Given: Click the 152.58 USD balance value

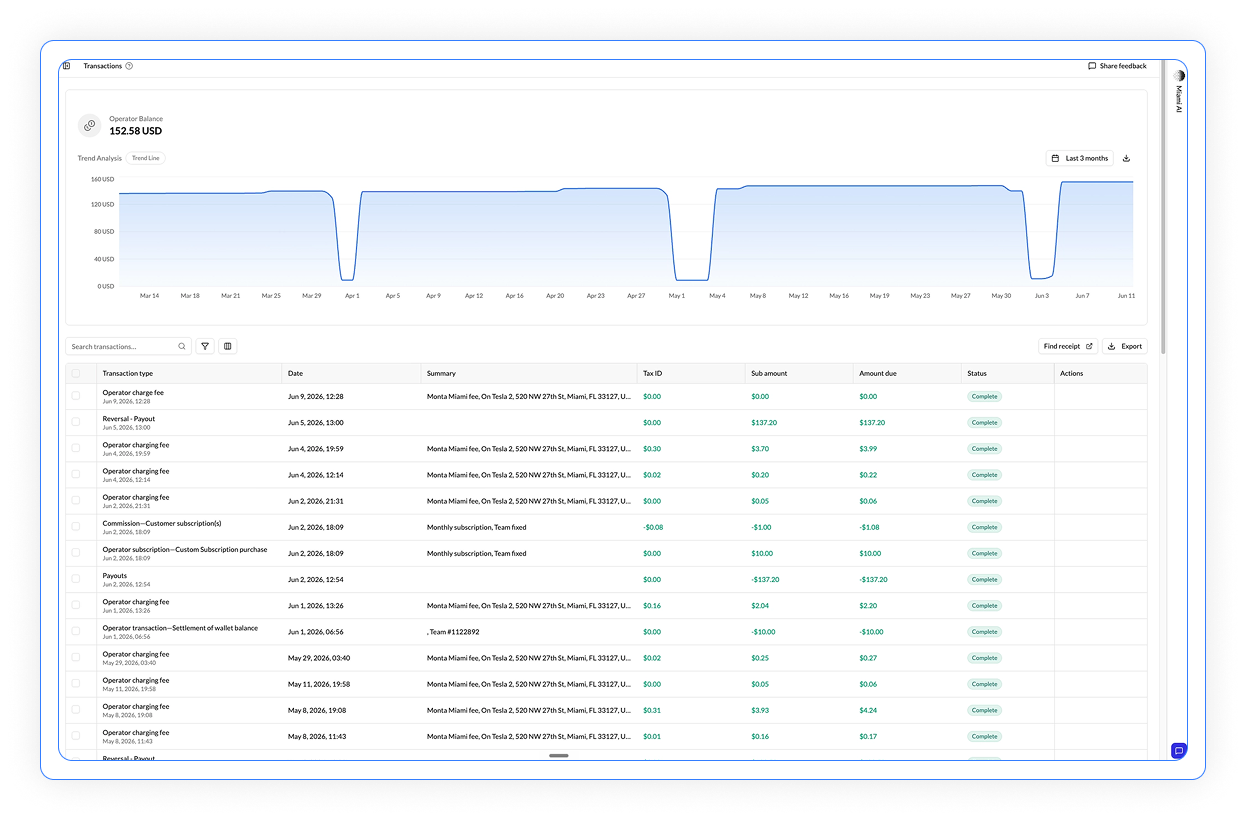Looking at the screenshot, I should [135, 131].
